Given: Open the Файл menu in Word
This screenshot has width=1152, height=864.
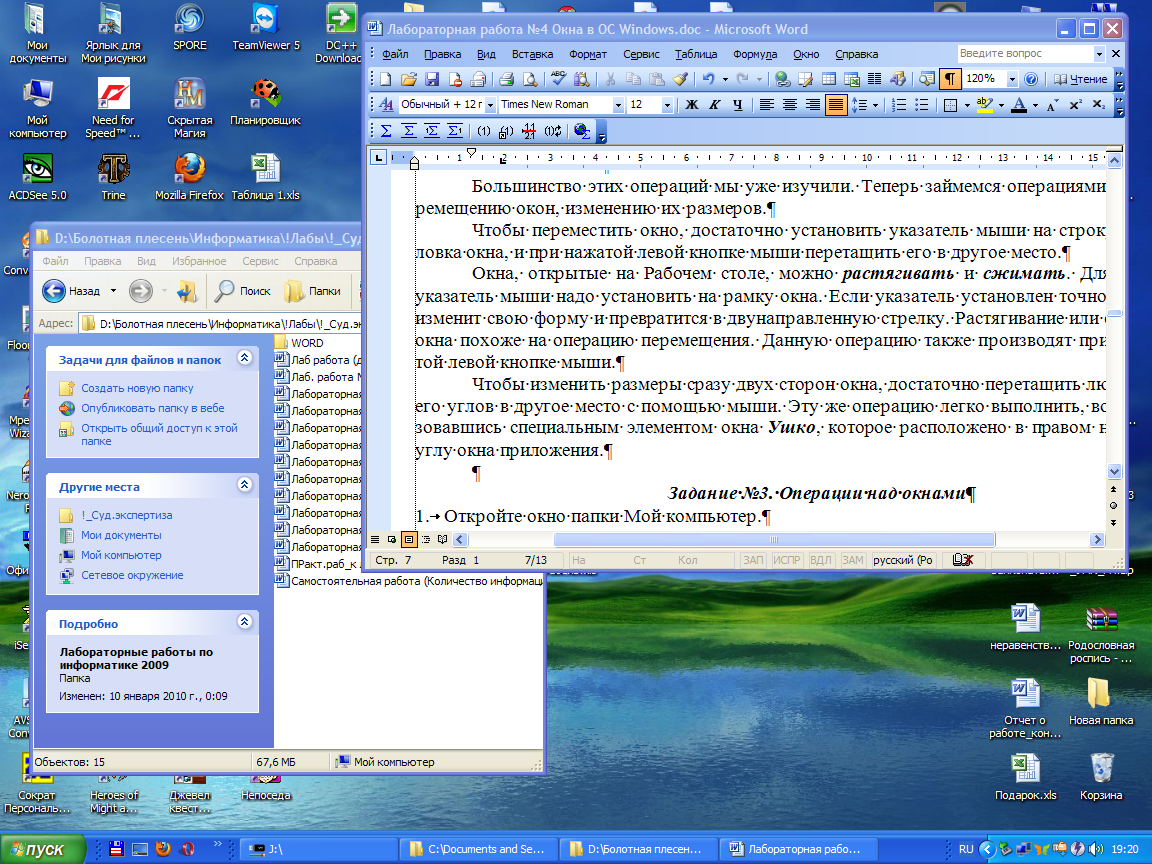Looking at the screenshot, I should pyautogui.click(x=395, y=54).
